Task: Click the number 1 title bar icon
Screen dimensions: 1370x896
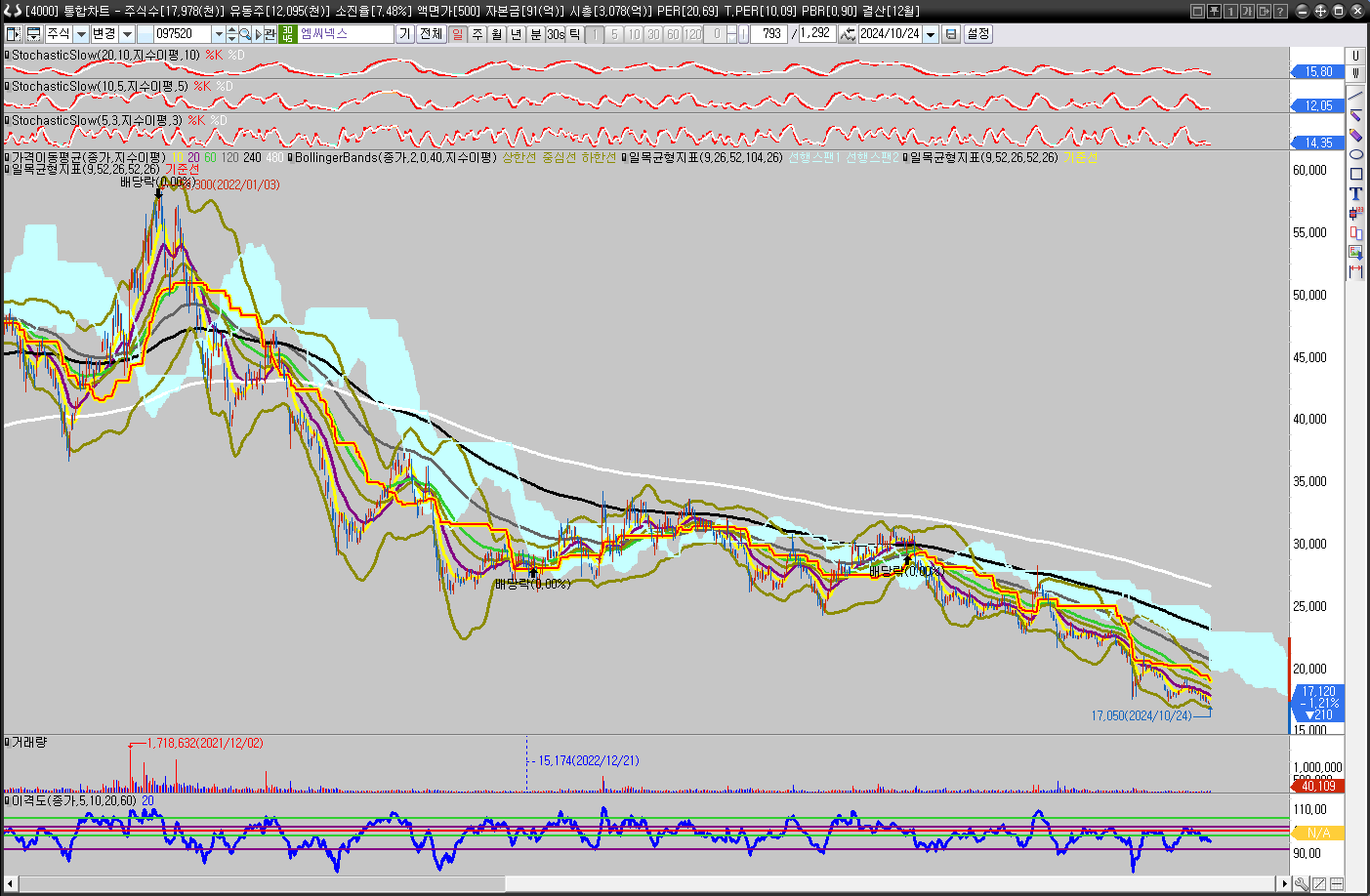Action: 1230,11
